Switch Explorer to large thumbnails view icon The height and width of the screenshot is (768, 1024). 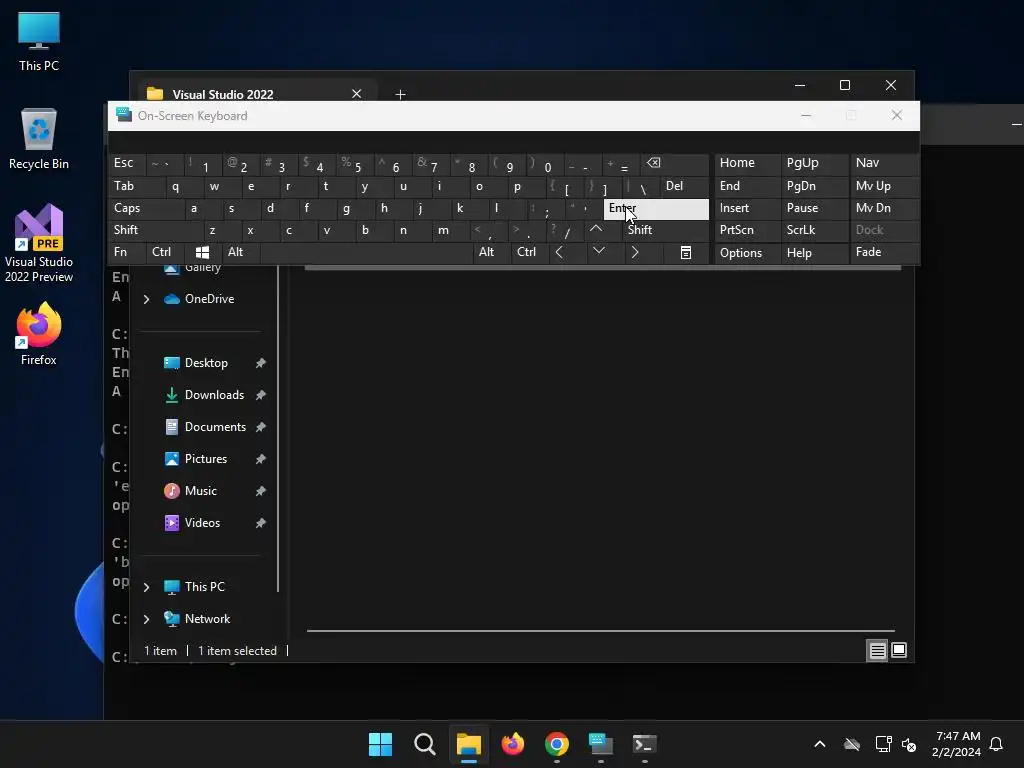pyautogui.click(x=899, y=650)
